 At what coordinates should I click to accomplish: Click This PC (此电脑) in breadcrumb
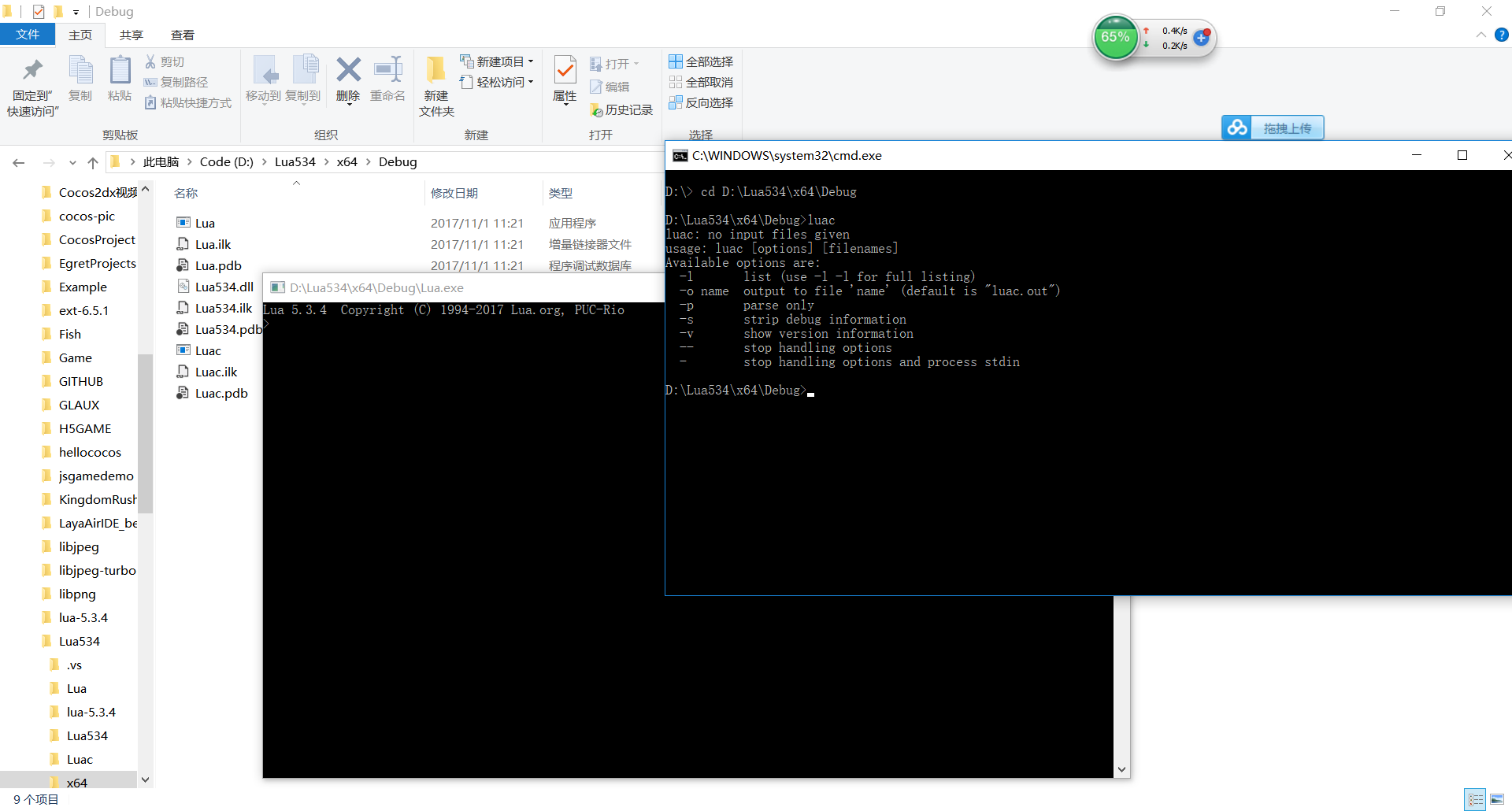[x=161, y=162]
